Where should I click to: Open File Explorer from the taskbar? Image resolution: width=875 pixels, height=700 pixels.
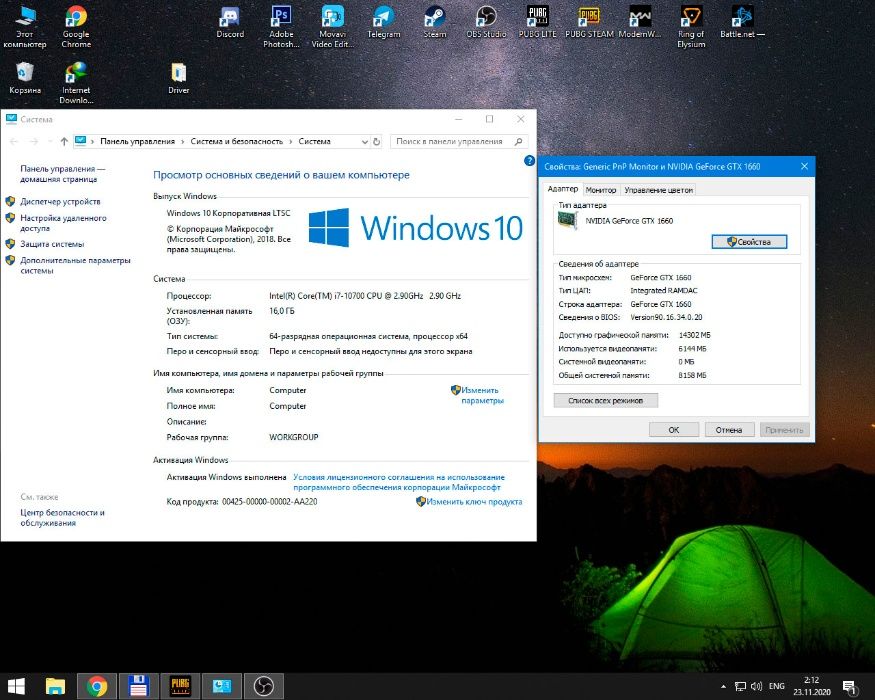click(55, 686)
